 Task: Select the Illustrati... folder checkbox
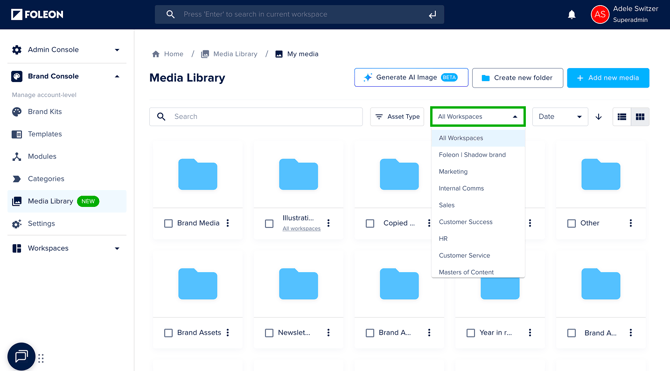click(x=269, y=224)
